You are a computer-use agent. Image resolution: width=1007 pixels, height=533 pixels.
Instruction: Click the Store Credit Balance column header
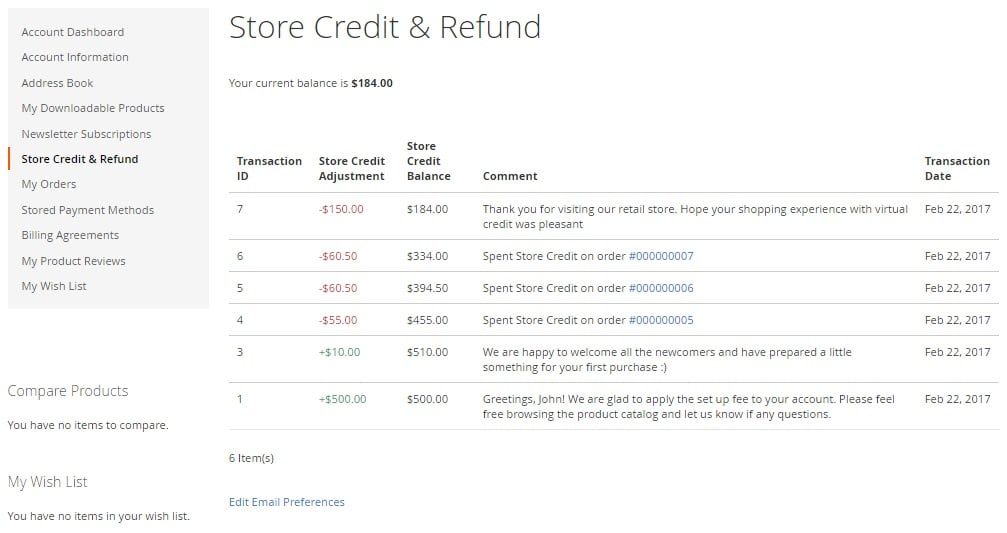coord(429,161)
